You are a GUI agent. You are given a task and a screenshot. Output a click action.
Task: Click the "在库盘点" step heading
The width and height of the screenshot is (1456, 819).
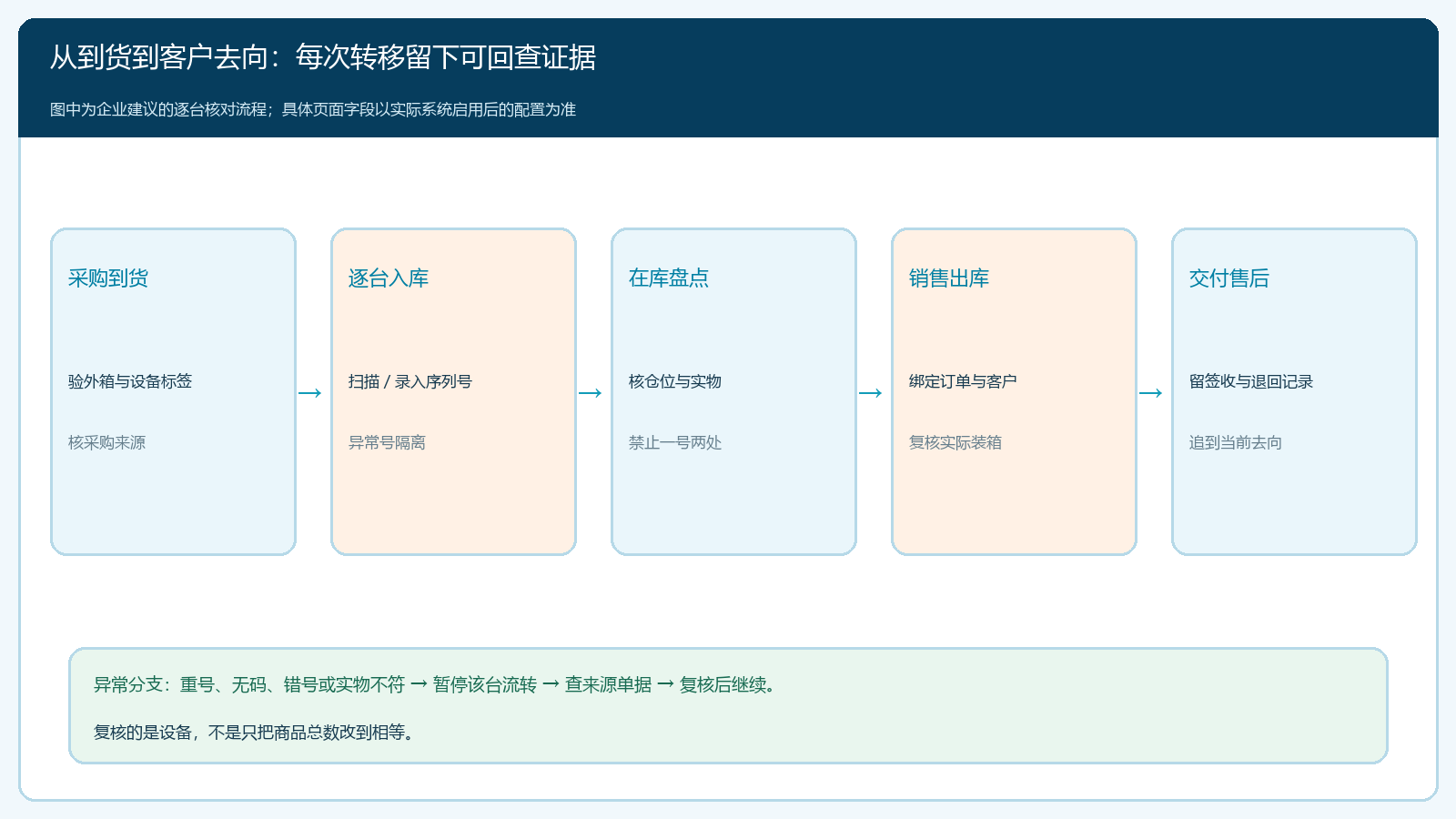click(x=669, y=278)
